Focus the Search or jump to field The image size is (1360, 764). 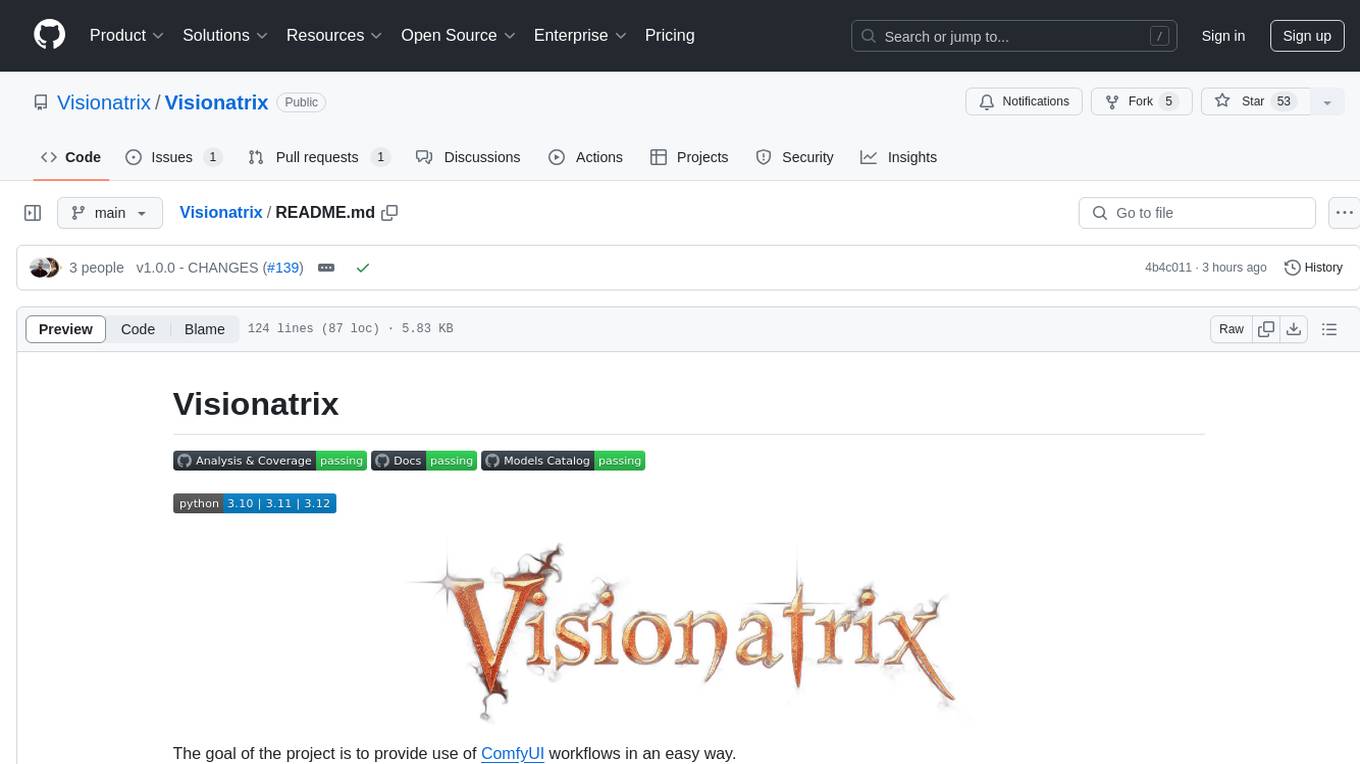point(1014,36)
